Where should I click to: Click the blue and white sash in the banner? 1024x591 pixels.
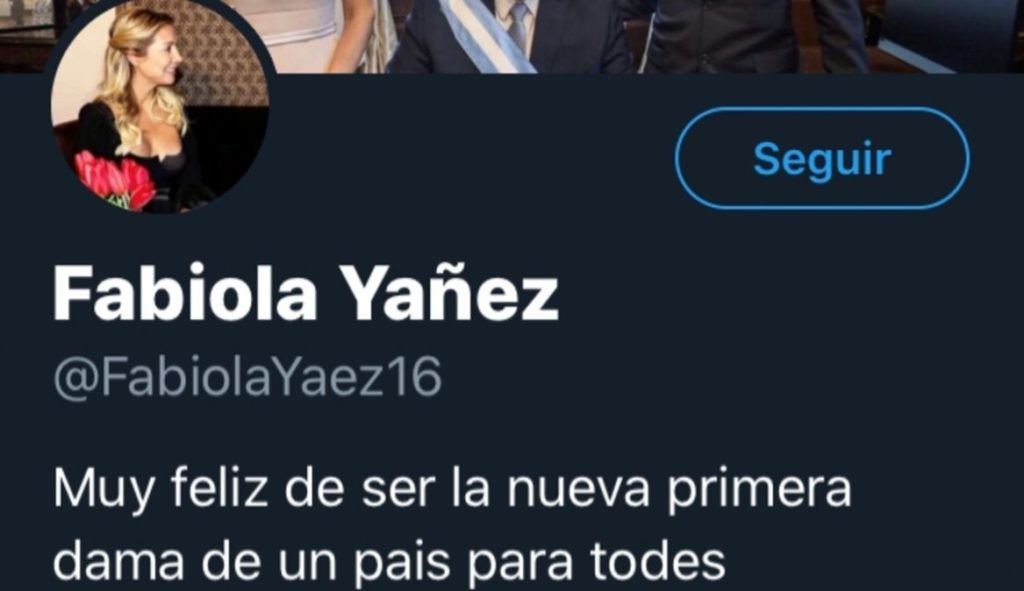click(483, 34)
